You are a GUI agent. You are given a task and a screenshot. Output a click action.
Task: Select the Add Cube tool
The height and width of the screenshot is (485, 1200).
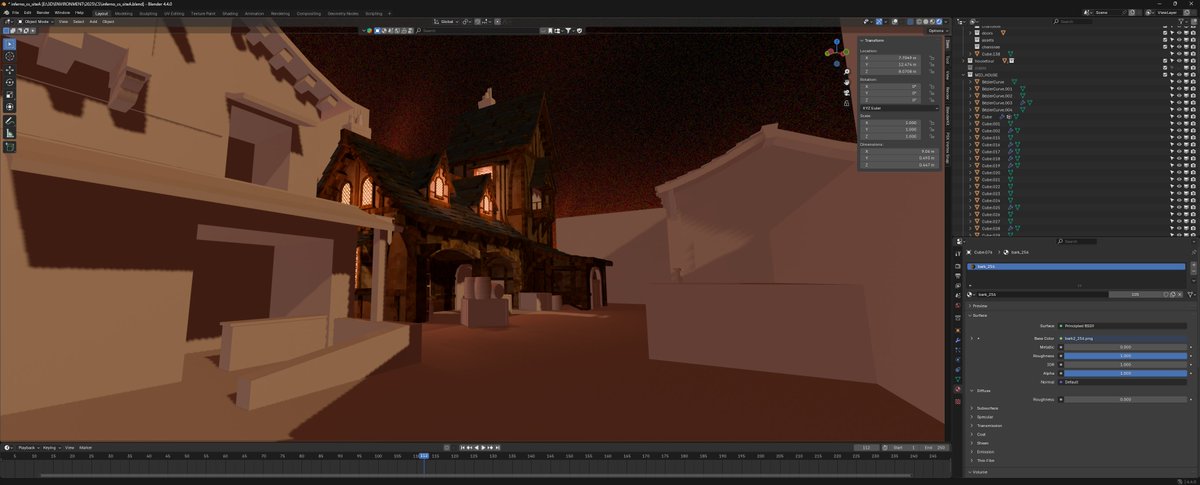pos(10,146)
